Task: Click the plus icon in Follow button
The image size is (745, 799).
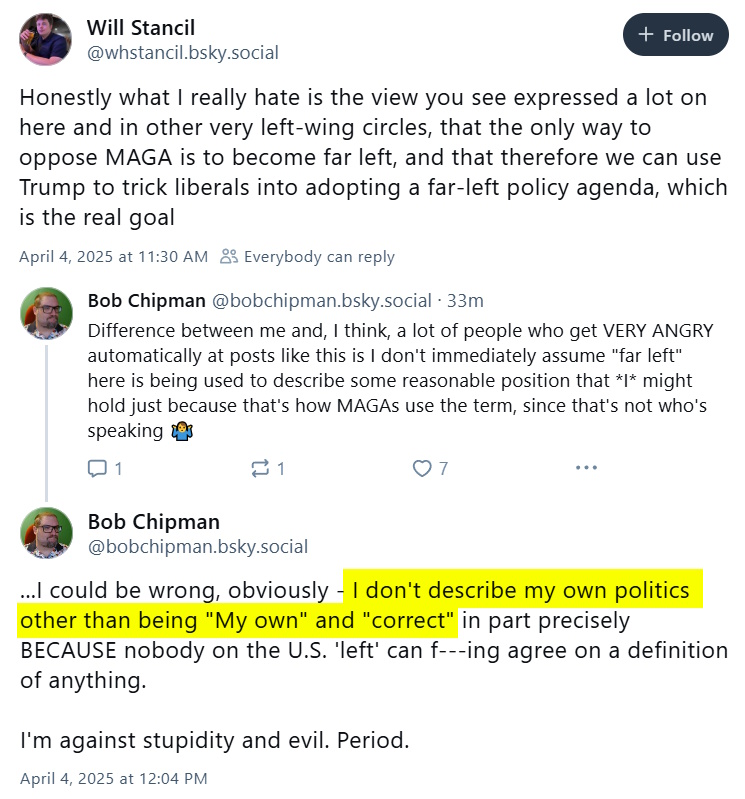Action: 646,34
